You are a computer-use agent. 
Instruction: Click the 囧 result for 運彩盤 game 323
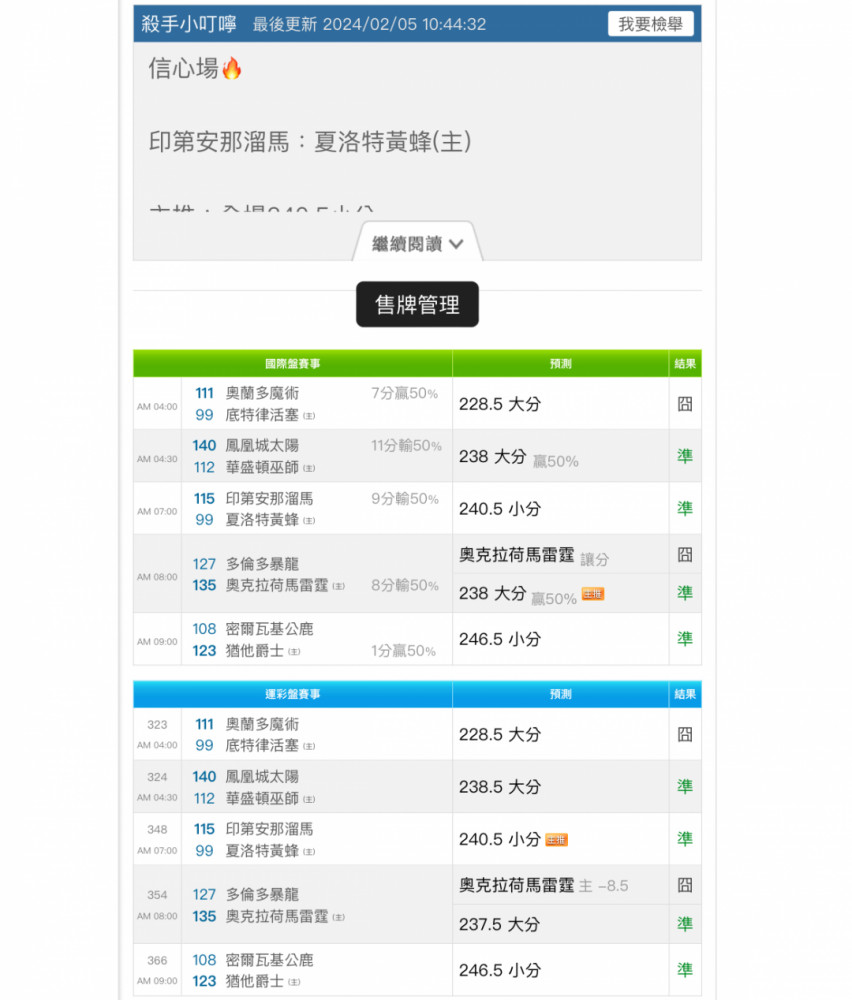pos(684,734)
